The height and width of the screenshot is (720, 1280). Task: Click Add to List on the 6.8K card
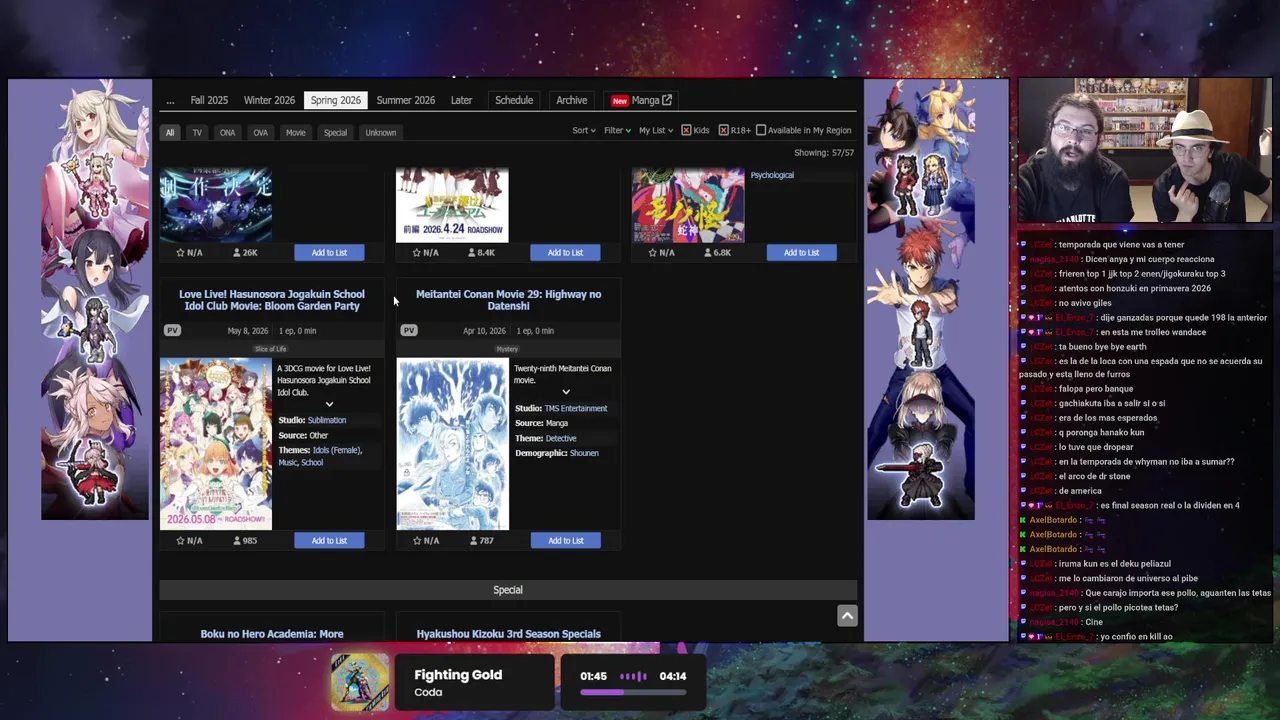click(801, 253)
